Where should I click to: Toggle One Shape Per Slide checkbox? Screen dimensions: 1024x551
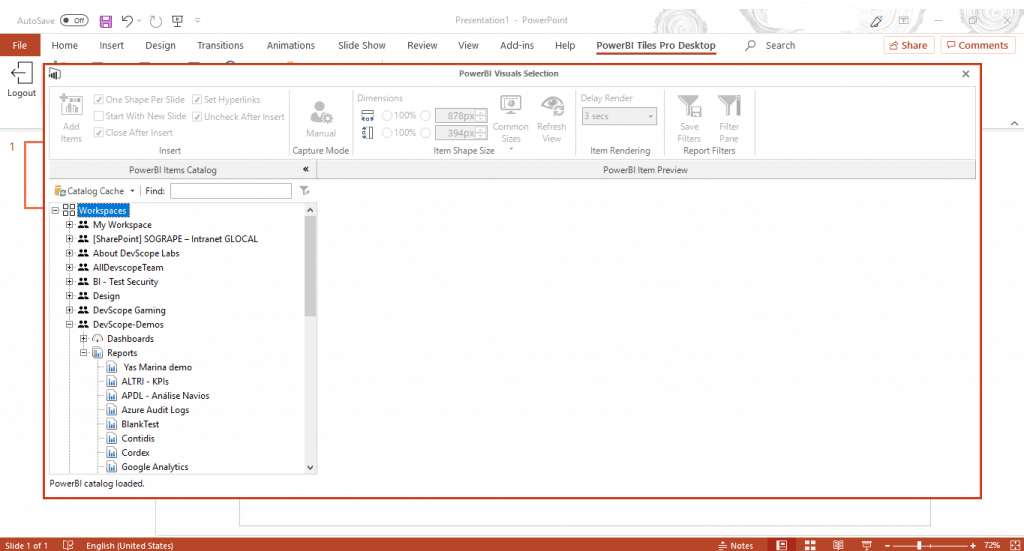click(99, 99)
